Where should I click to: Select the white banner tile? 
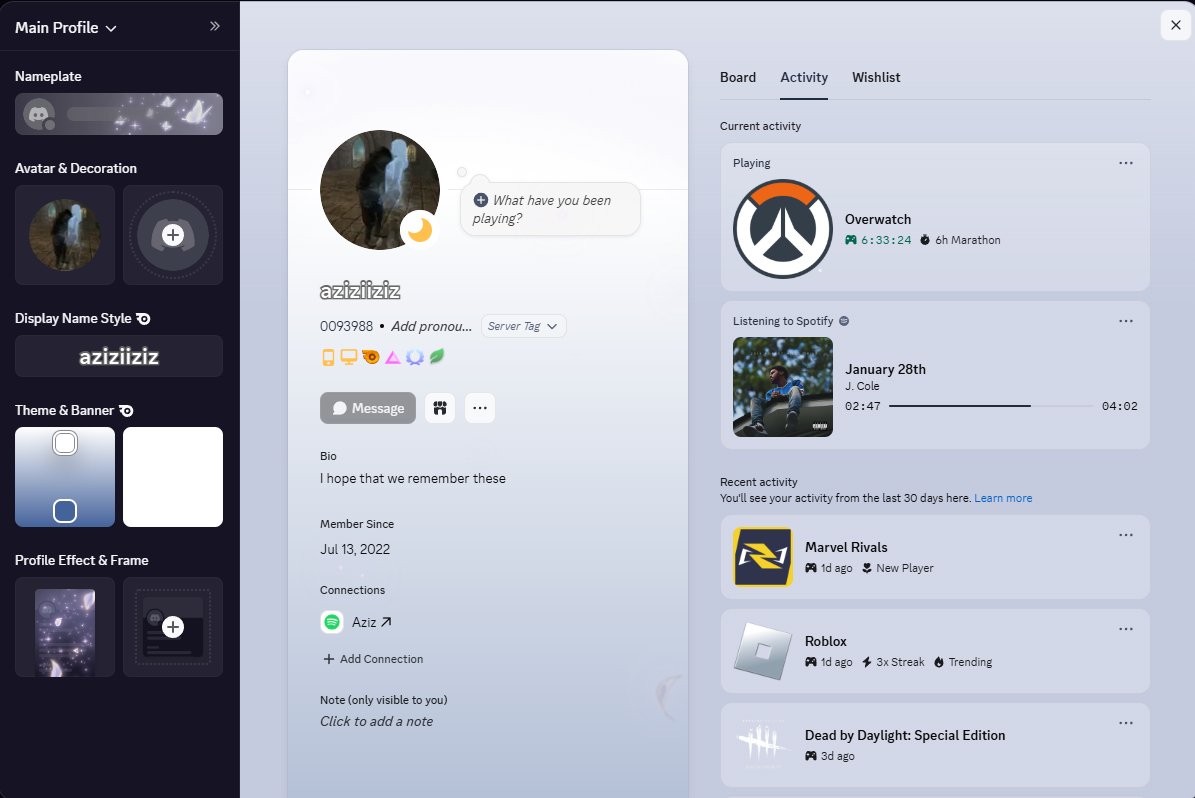[x=173, y=476]
